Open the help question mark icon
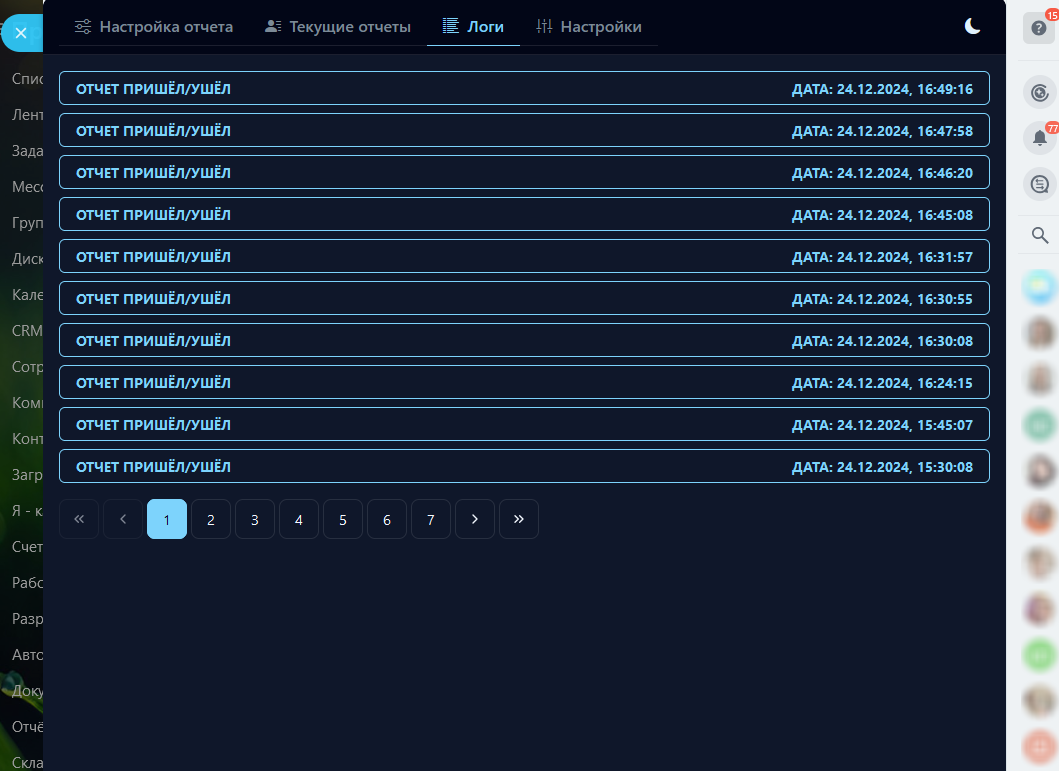The image size is (1059, 771). pos(1039,28)
